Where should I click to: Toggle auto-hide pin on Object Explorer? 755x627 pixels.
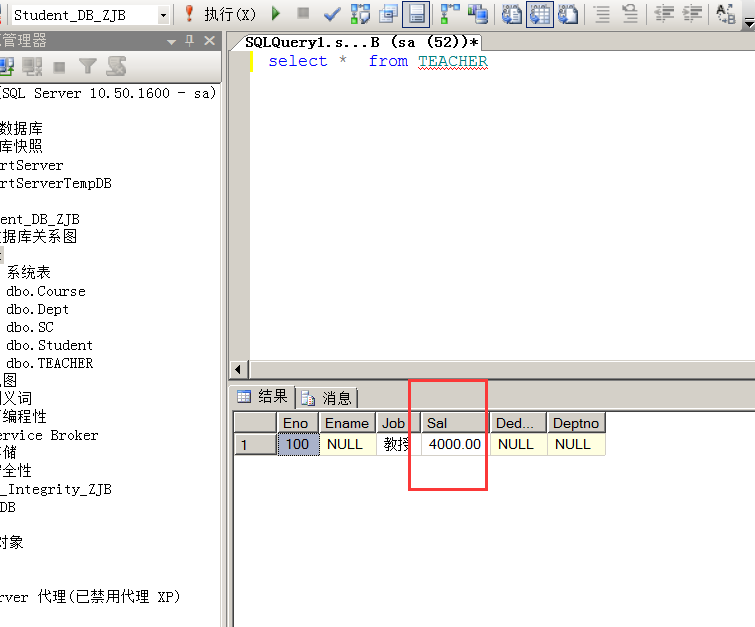click(190, 41)
